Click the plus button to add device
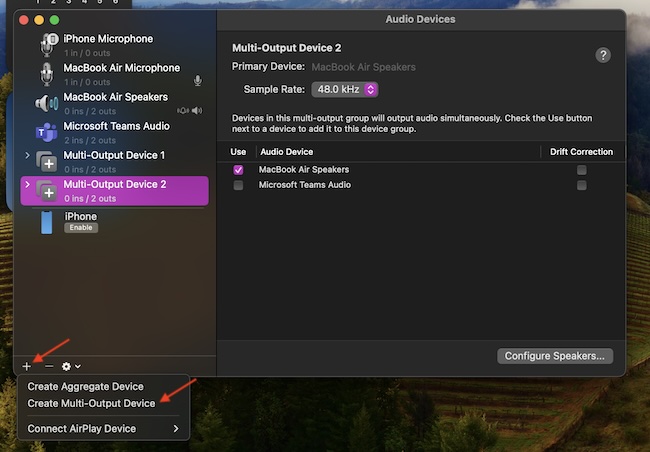This screenshot has width=650, height=452. (27, 367)
